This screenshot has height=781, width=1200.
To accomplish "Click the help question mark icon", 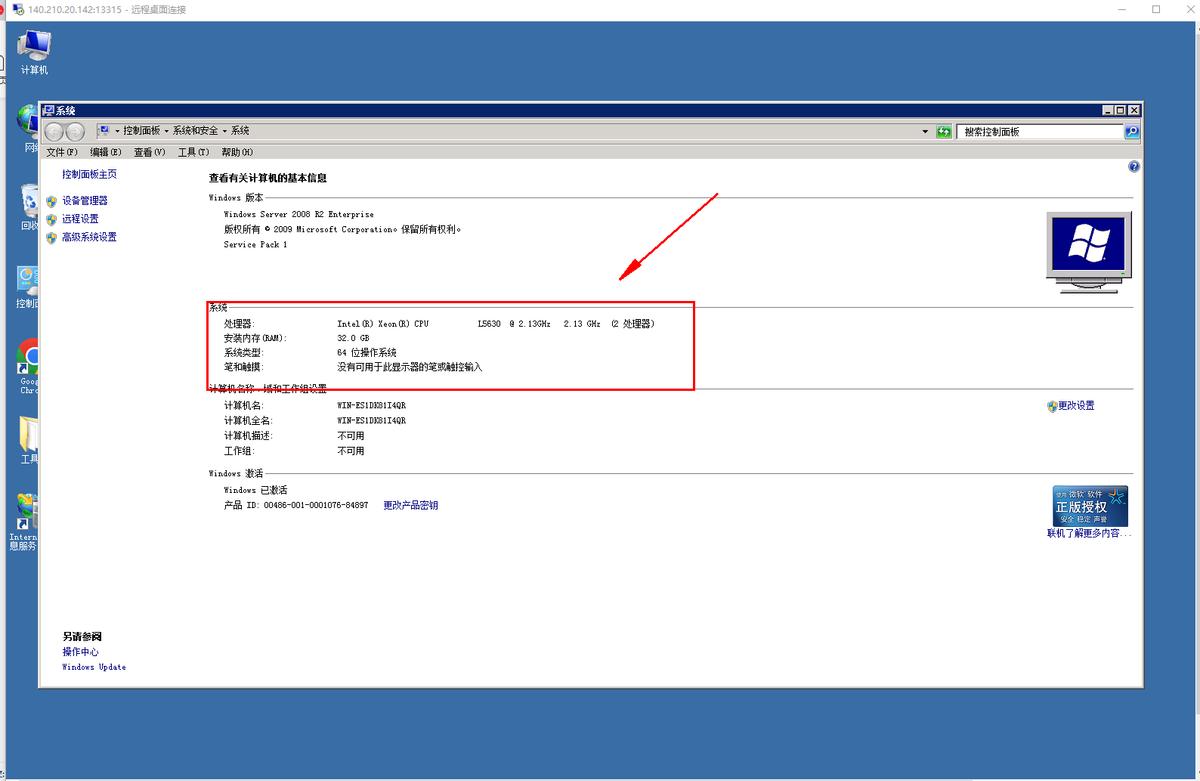I will 1134,166.
